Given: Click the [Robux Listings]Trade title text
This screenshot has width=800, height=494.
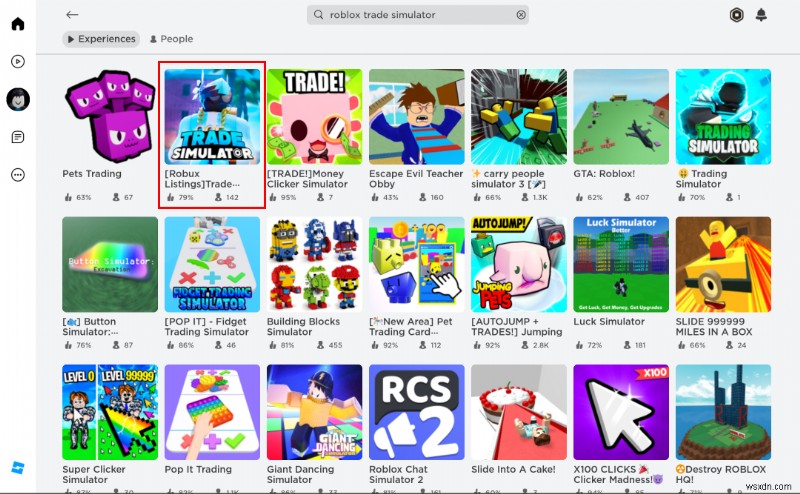Looking at the screenshot, I should tap(202, 179).
